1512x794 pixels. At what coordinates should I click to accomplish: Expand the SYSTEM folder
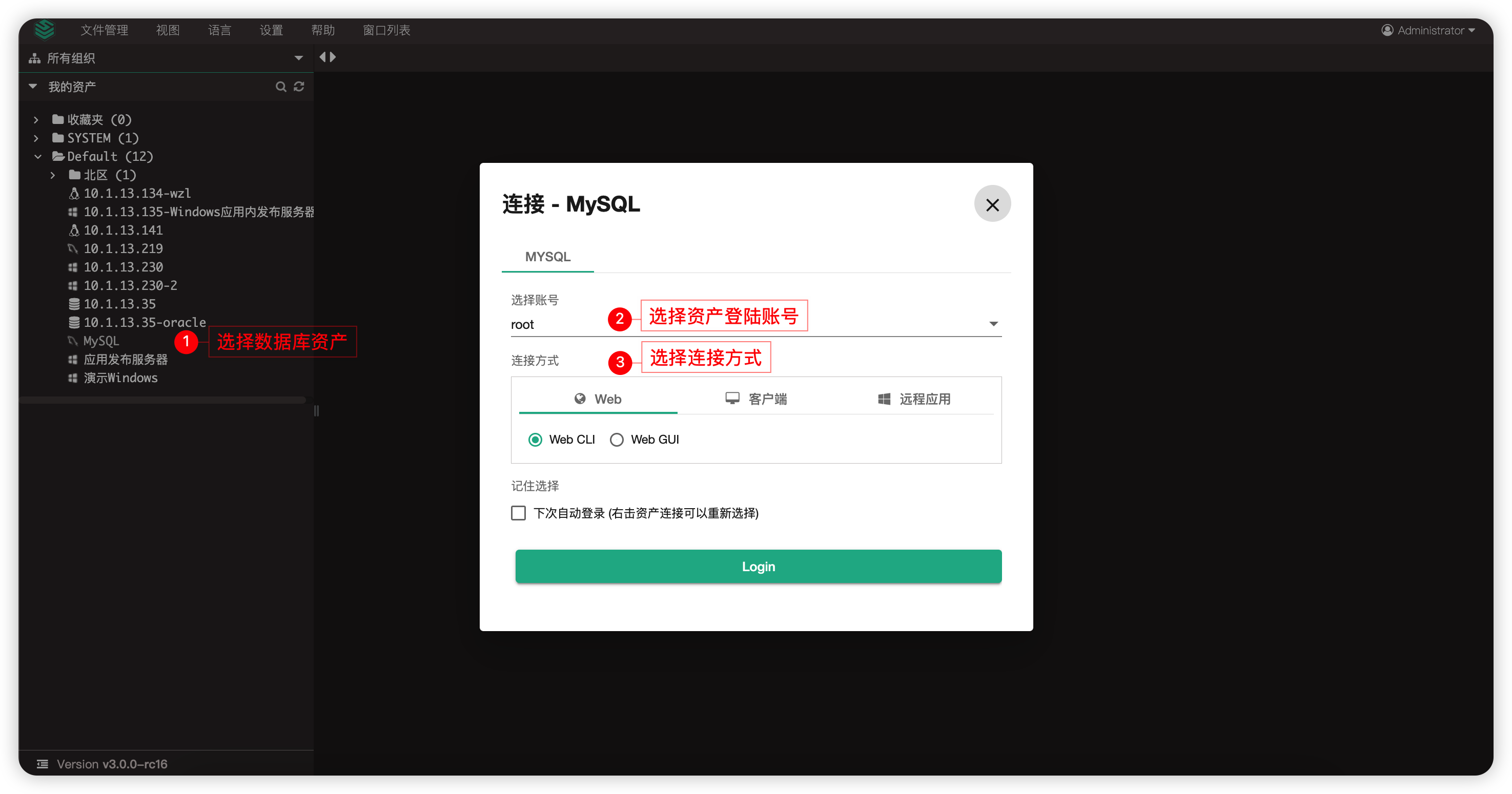pyautogui.click(x=36, y=138)
